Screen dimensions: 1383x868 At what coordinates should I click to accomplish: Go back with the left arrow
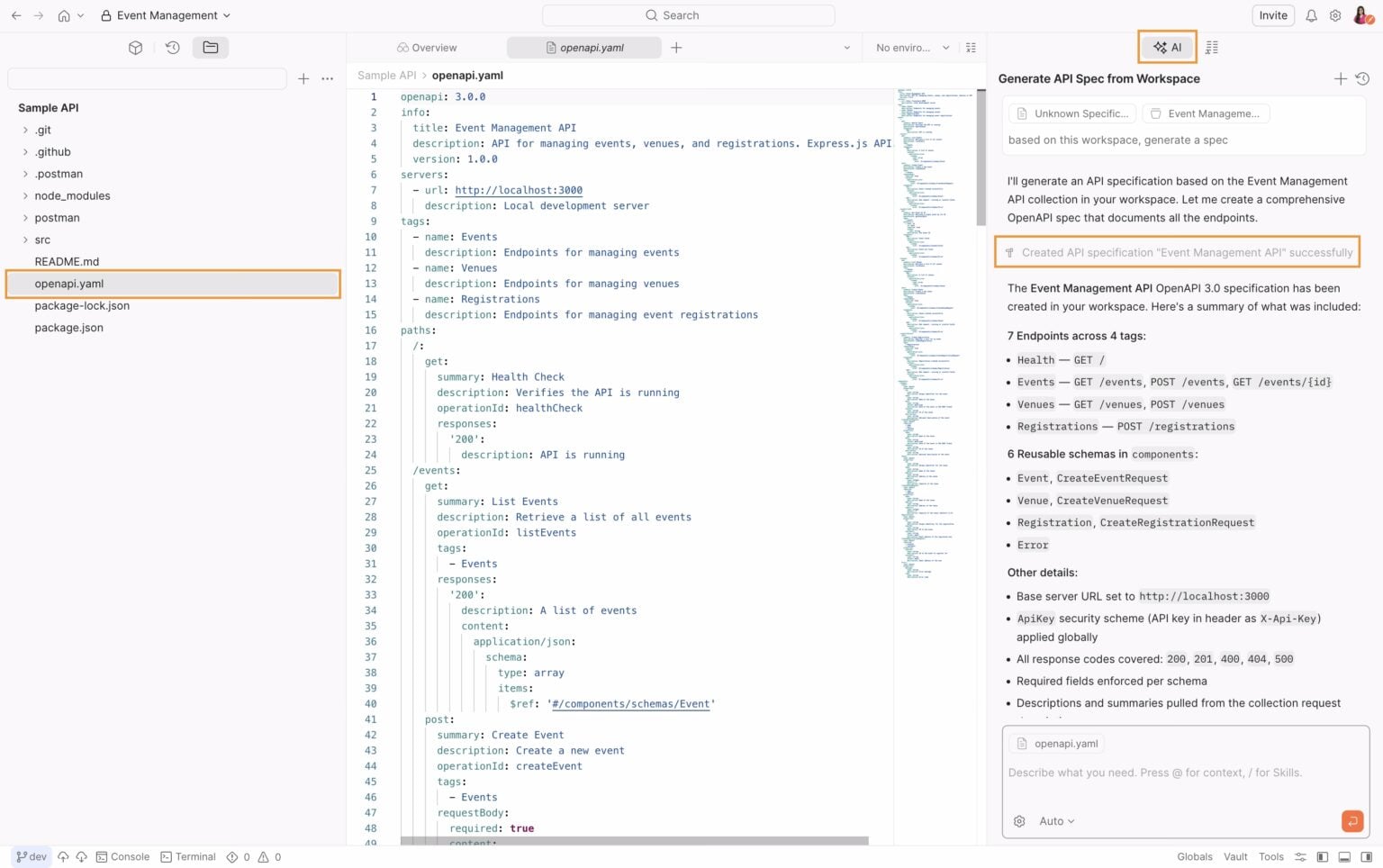pos(16,15)
